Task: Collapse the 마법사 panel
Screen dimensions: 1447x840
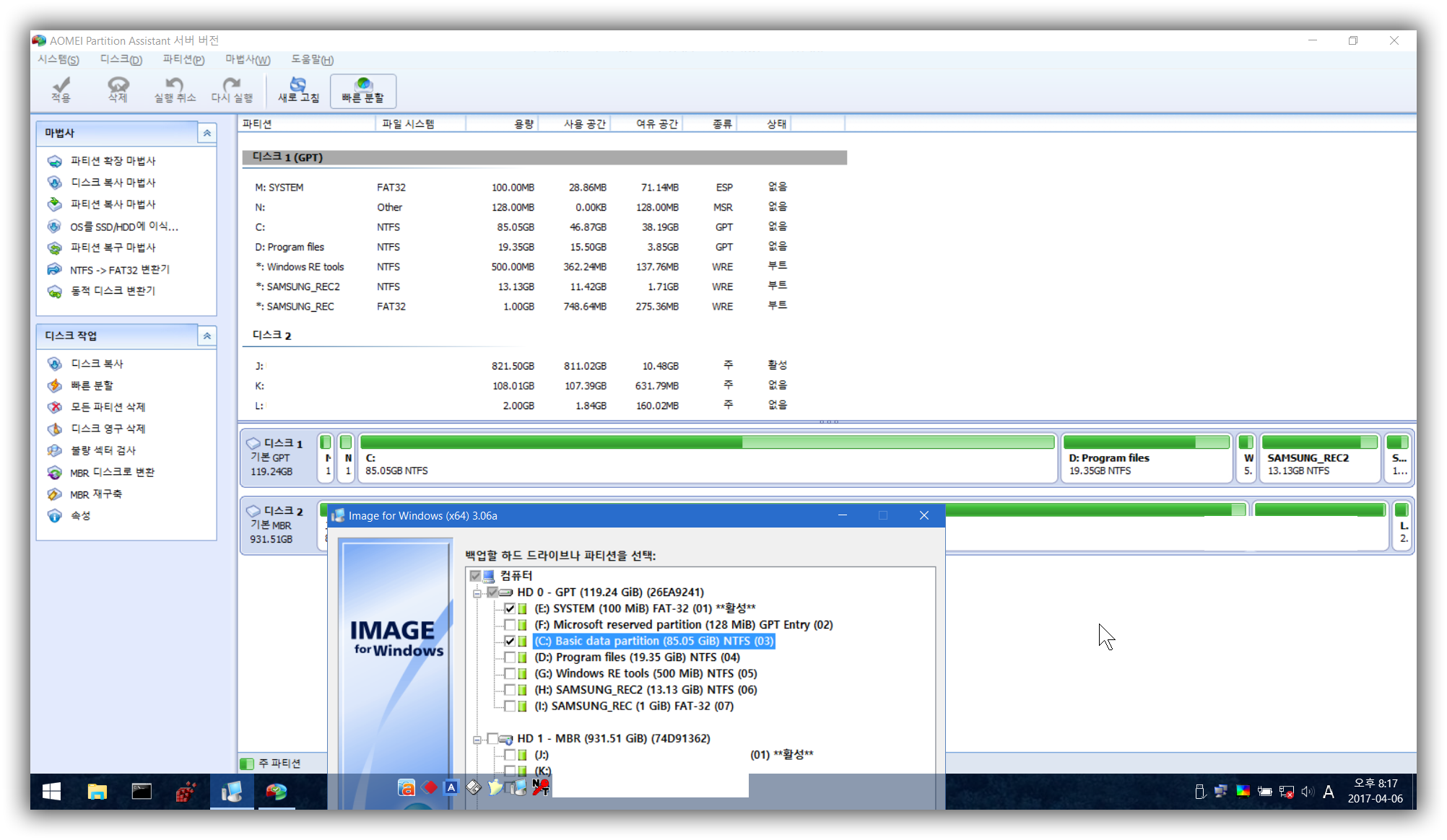Action: [x=207, y=133]
